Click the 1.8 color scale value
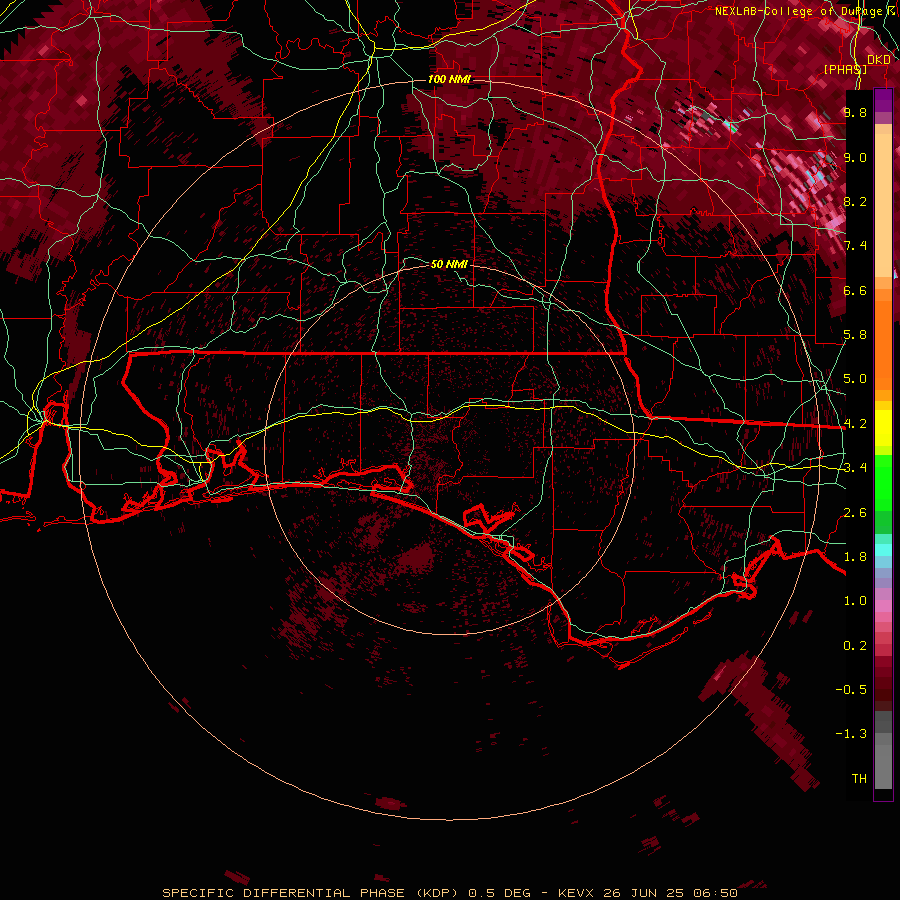The image size is (900, 900). 855,557
